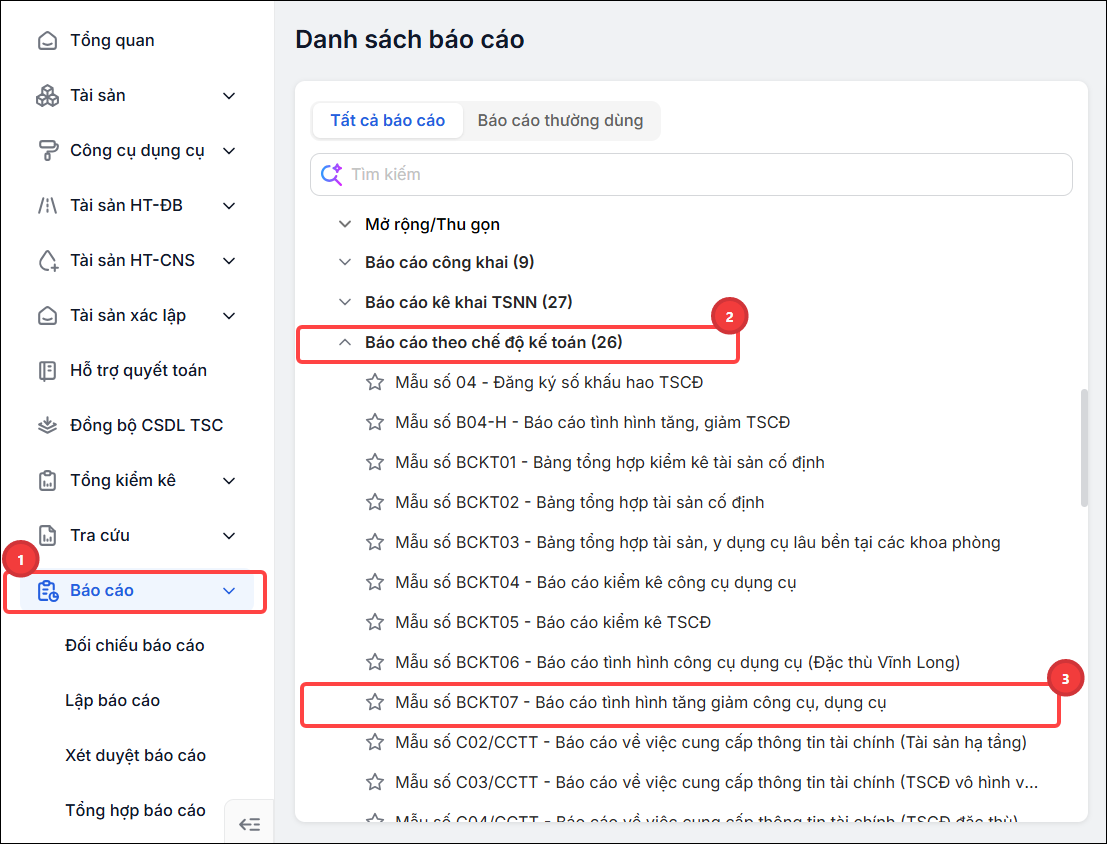The width and height of the screenshot is (1107, 844).
Task: Click the Báo cáo report icon
Action: [47, 590]
